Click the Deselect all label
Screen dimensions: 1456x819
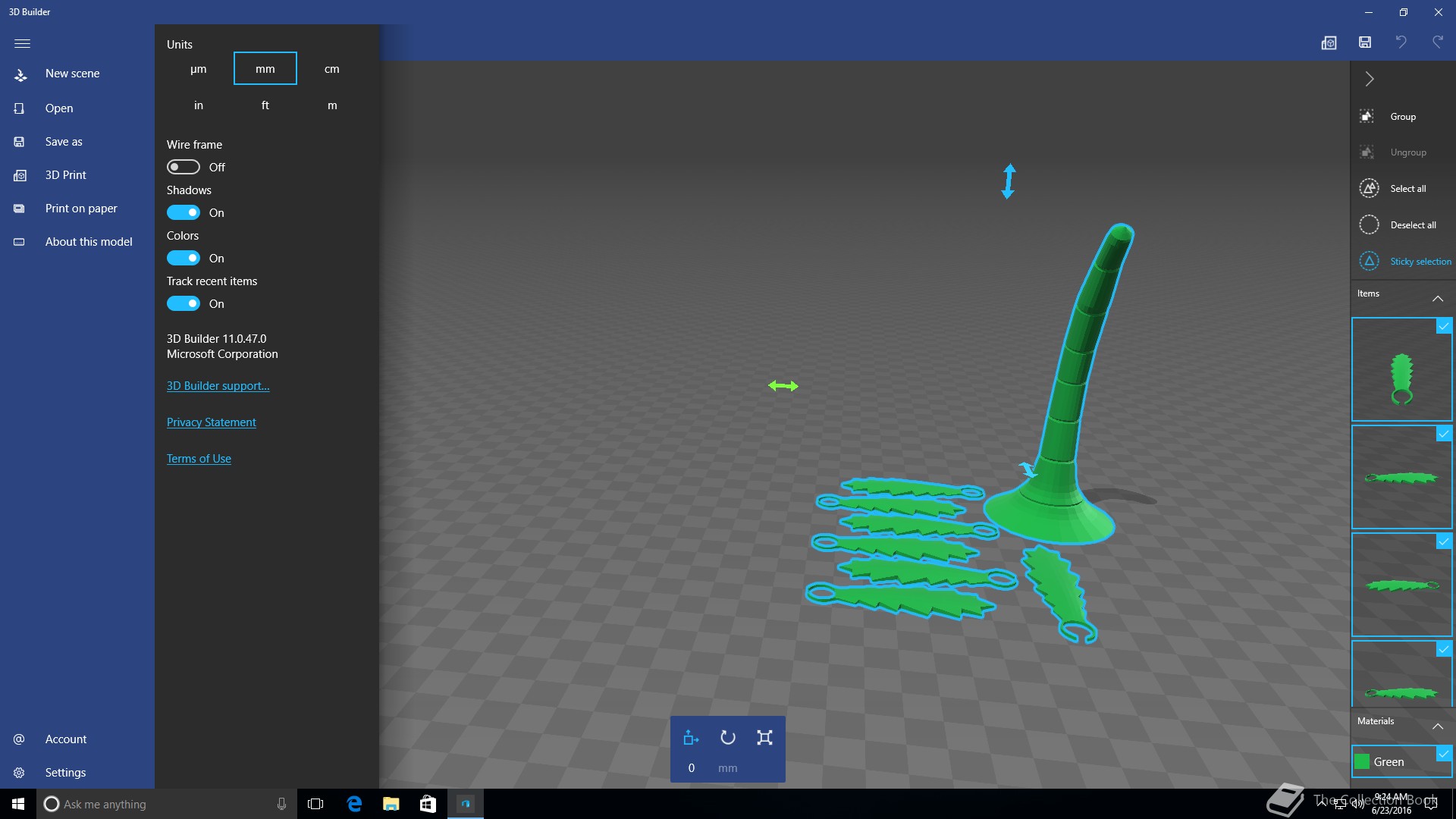pos(1413,225)
